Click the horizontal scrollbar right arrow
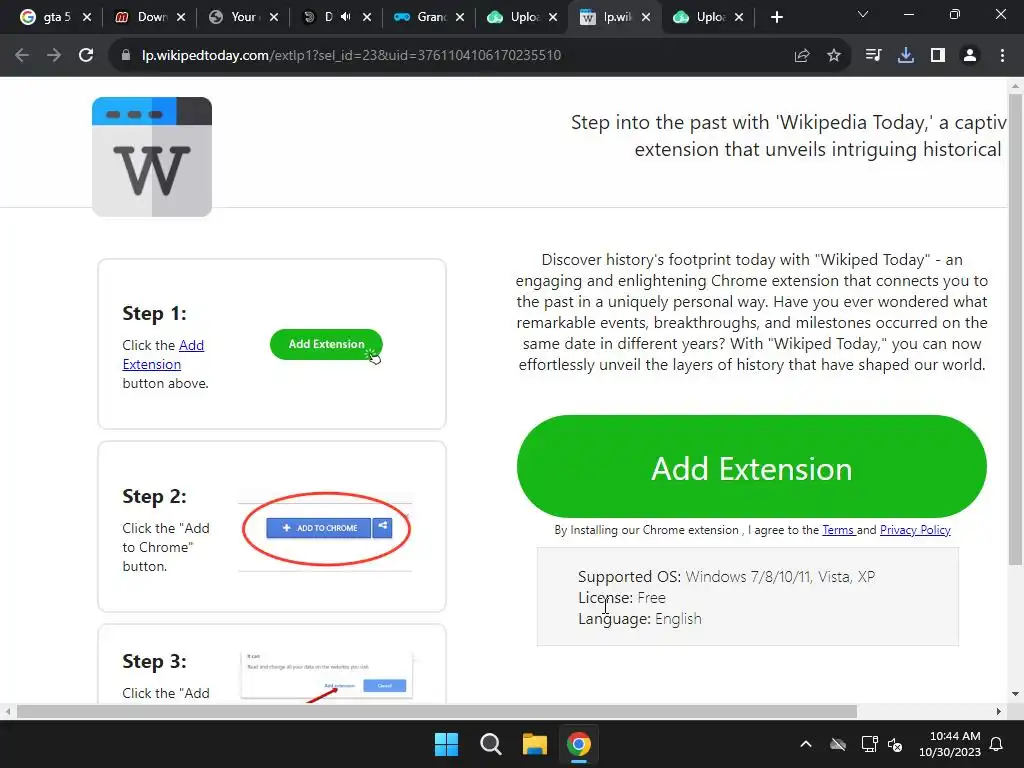The width and height of the screenshot is (1024, 768). click(x=999, y=711)
